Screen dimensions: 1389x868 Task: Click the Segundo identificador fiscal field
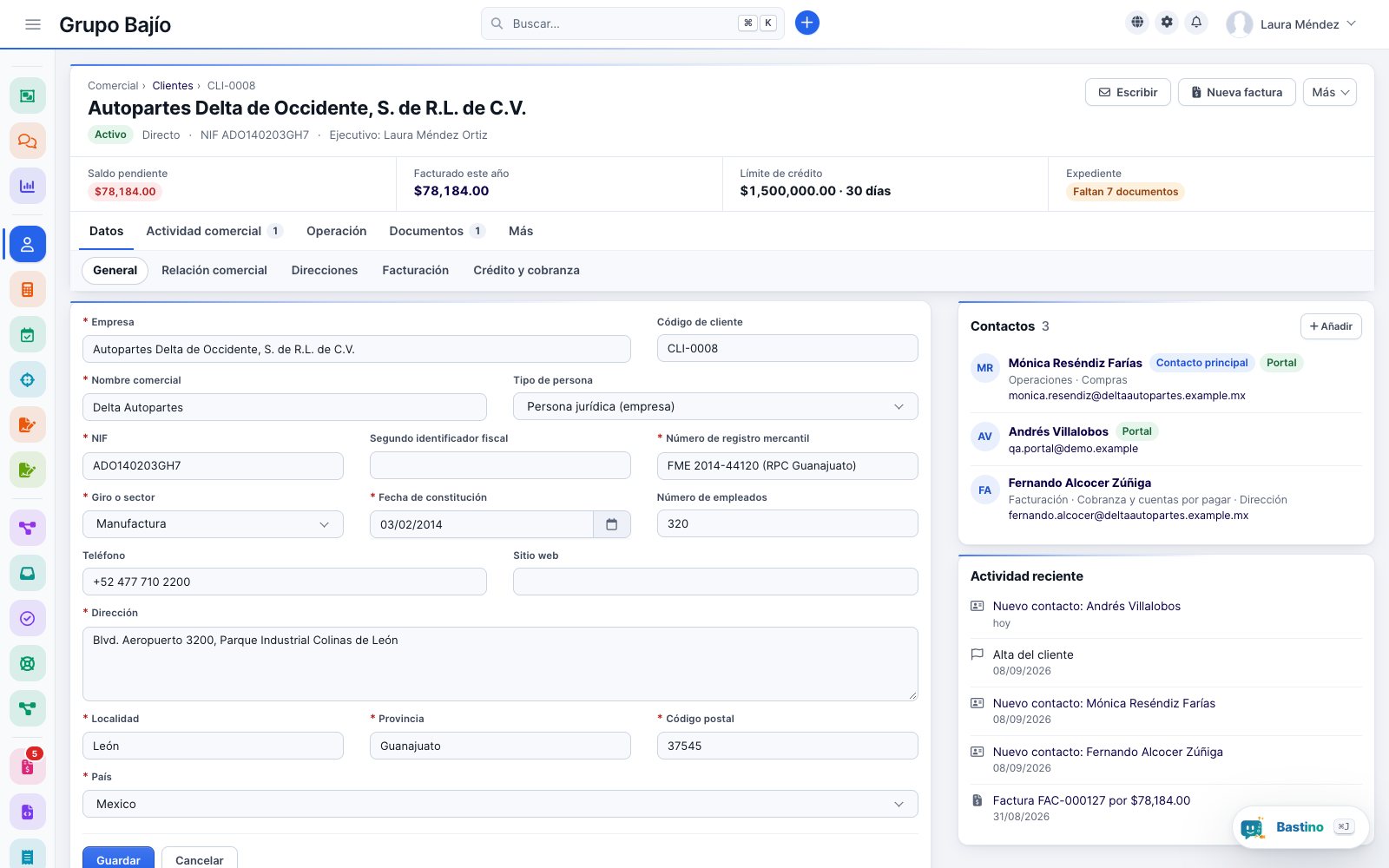pyautogui.click(x=500, y=465)
